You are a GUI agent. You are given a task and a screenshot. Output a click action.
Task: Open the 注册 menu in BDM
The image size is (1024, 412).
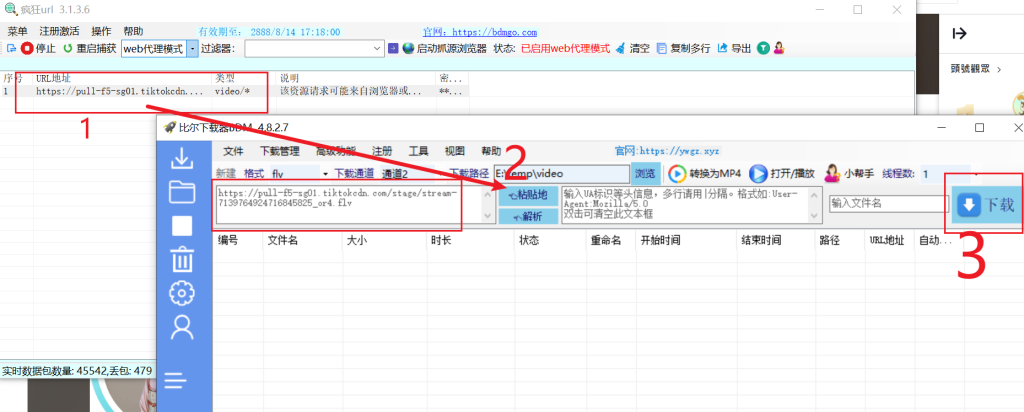pyautogui.click(x=382, y=151)
